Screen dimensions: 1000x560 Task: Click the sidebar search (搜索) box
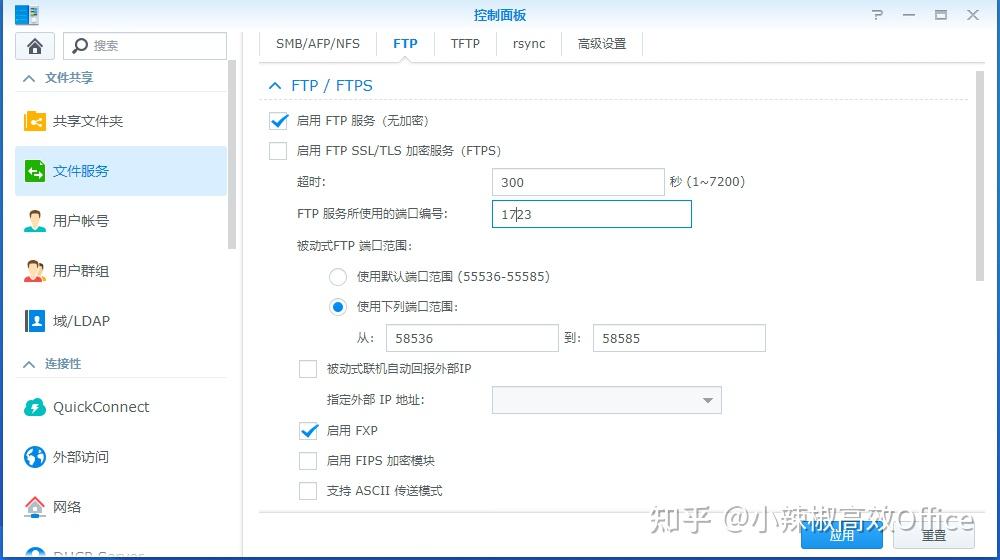[145, 46]
